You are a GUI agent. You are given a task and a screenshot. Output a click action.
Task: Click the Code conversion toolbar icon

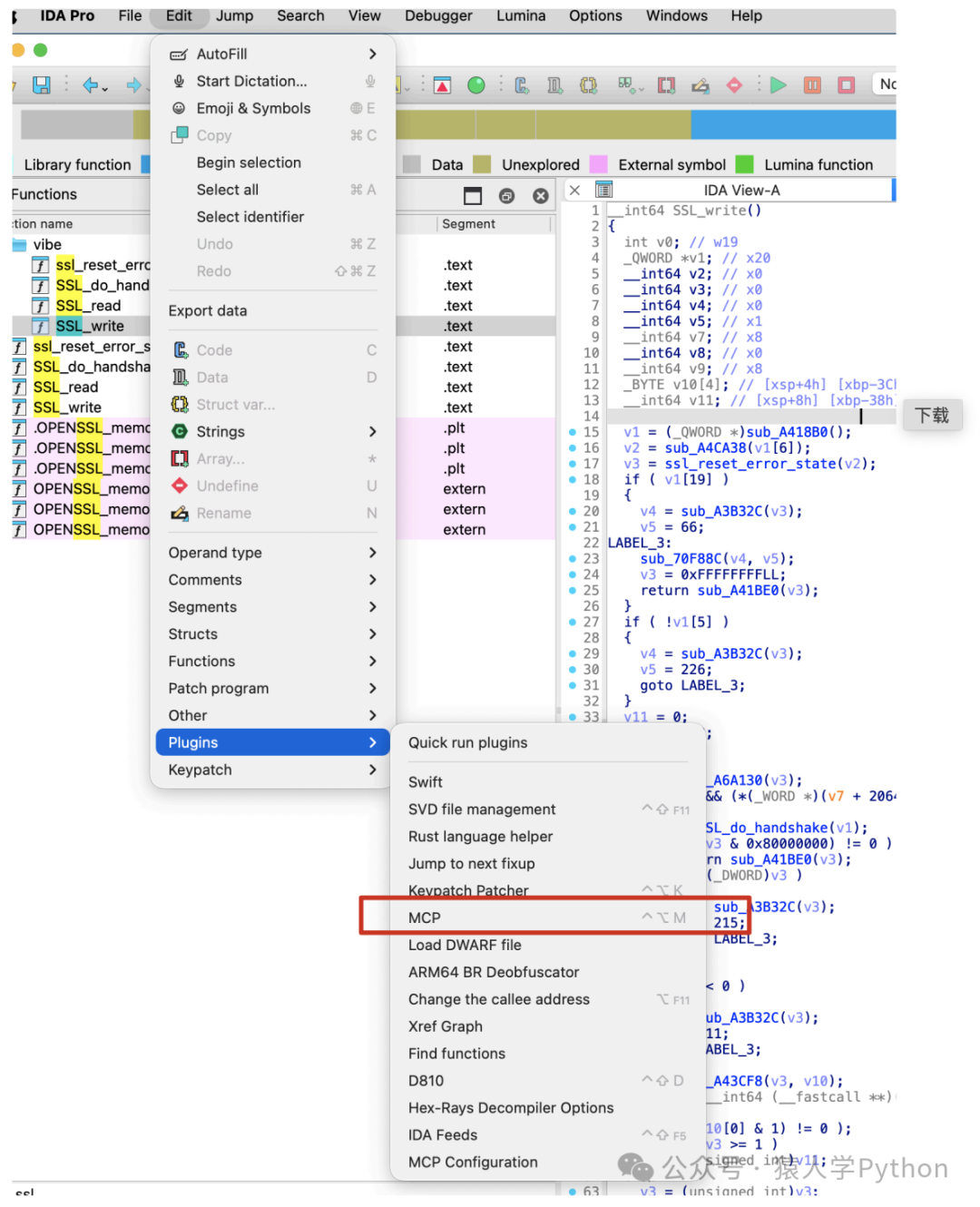pos(522,85)
